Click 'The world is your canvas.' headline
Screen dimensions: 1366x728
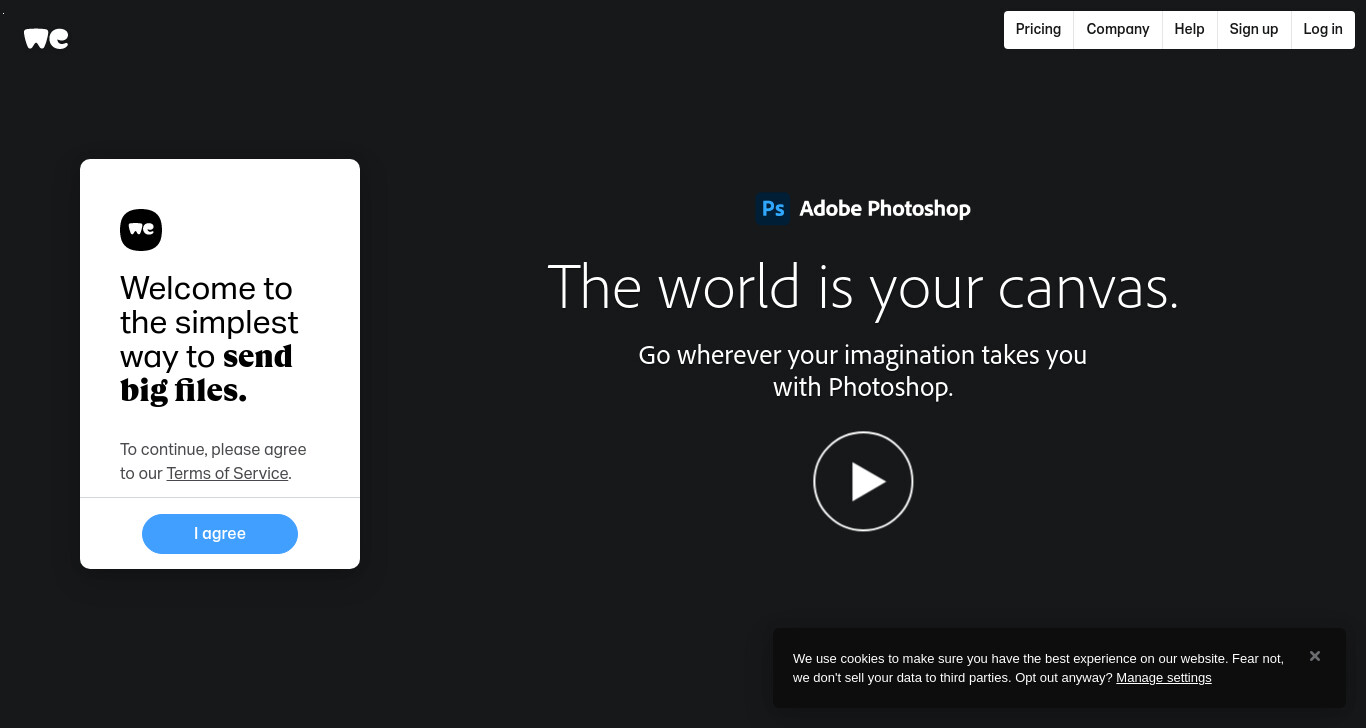(x=863, y=287)
